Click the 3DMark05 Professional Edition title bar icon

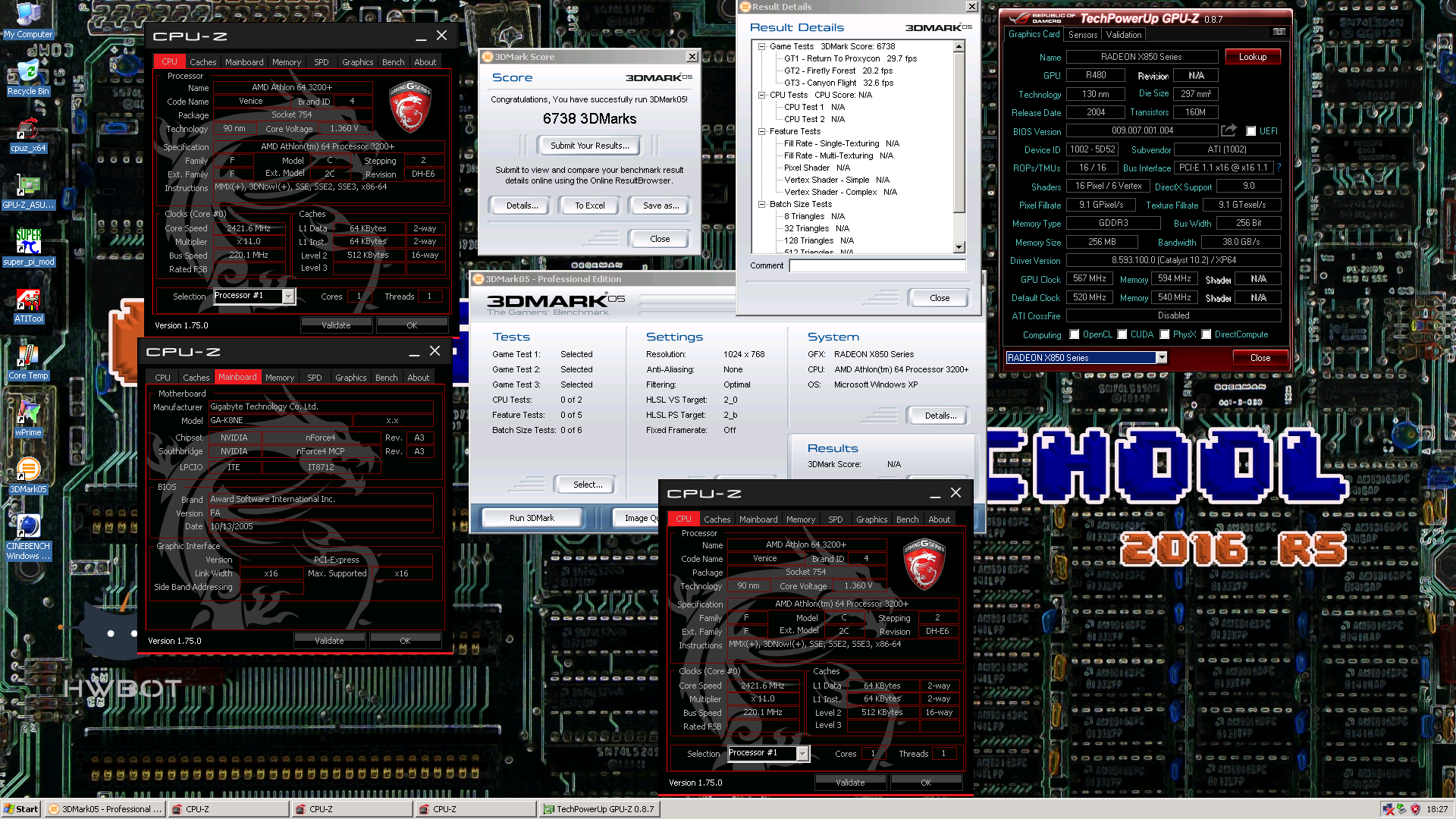tap(479, 279)
